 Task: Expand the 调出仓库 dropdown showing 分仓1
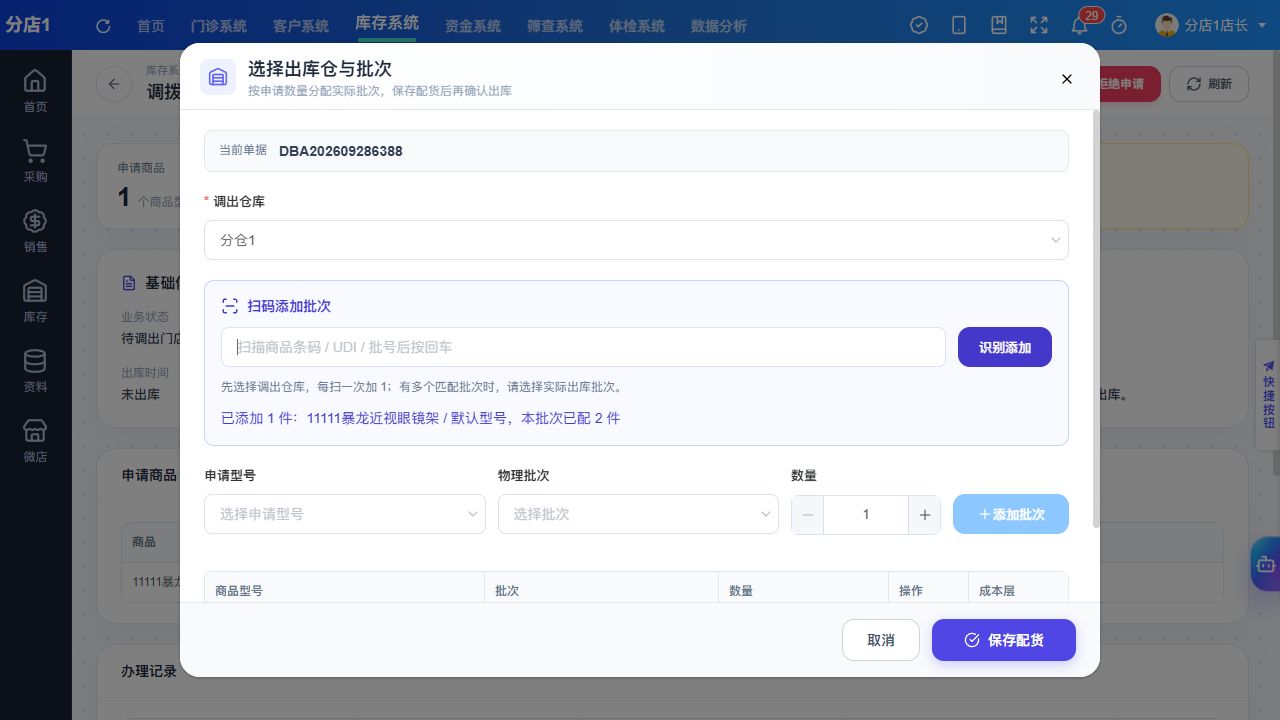(636, 240)
